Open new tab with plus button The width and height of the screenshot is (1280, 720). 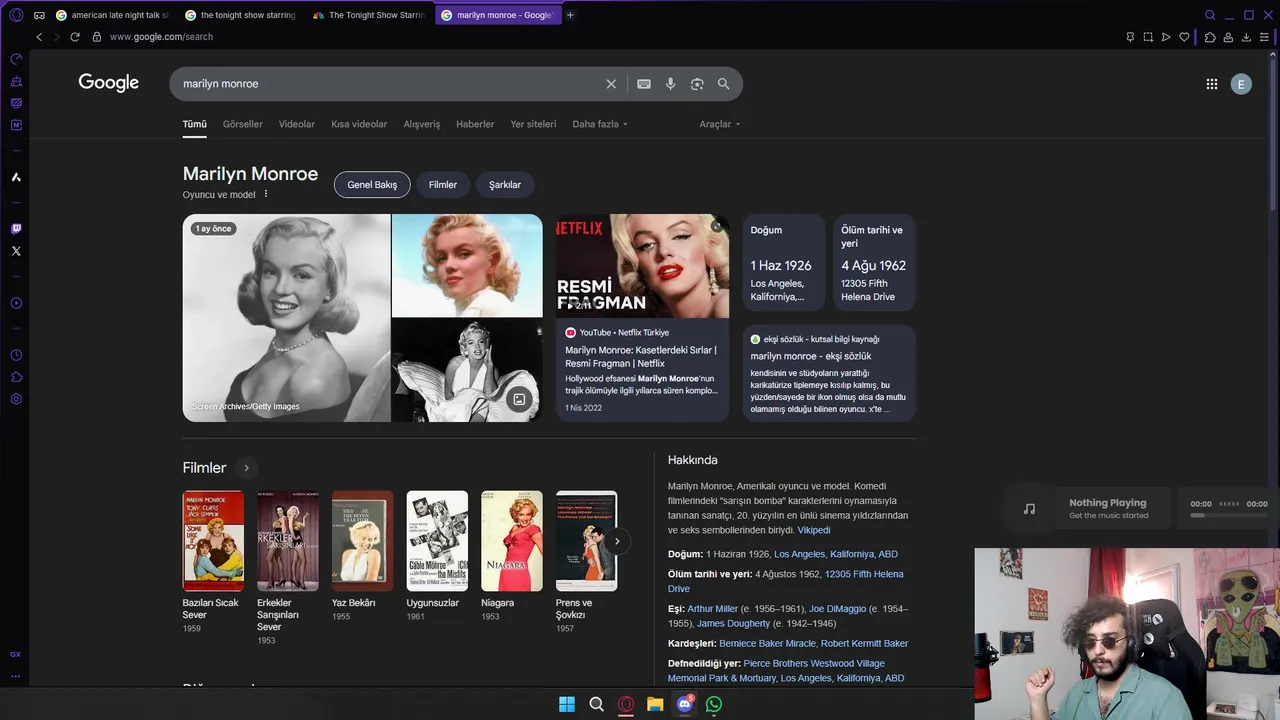coord(570,15)
